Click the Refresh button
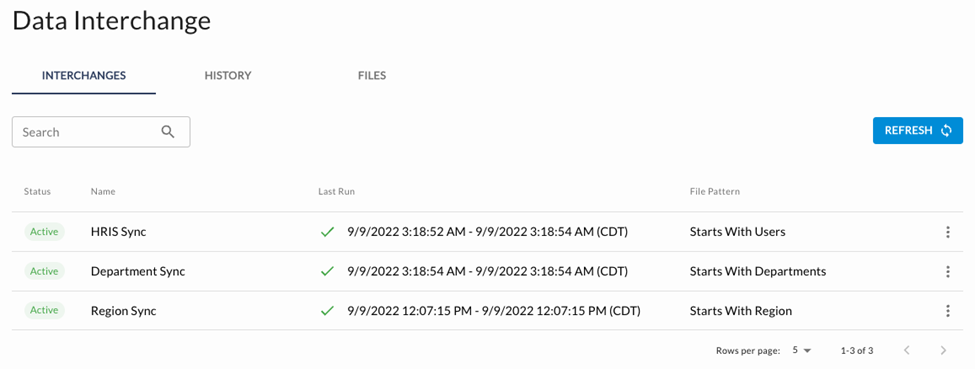975x369 pixels. click(x=918, y=131)
